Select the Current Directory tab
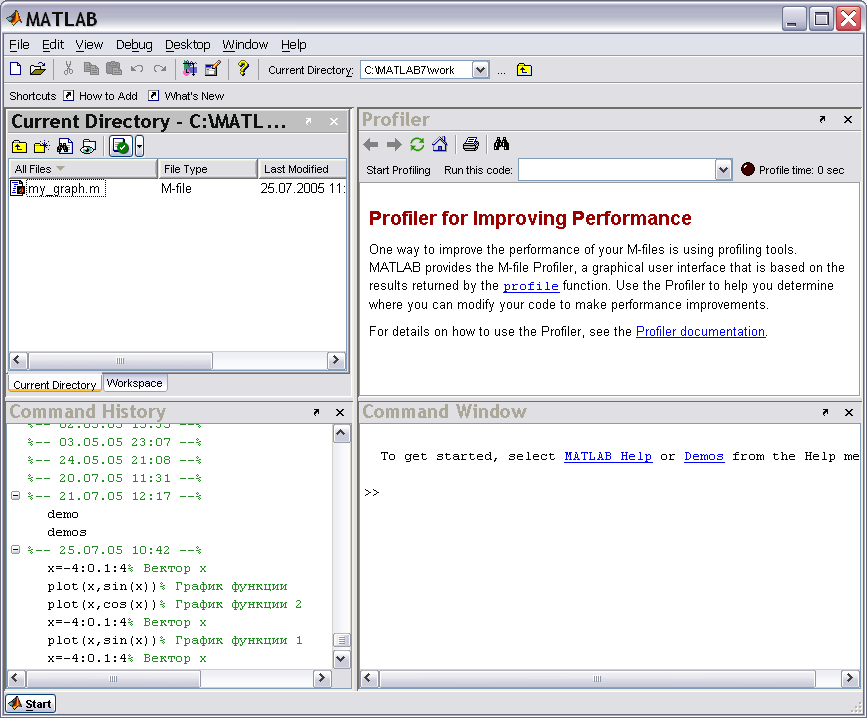This screenshot has height=718, width=867. [55, 384]
